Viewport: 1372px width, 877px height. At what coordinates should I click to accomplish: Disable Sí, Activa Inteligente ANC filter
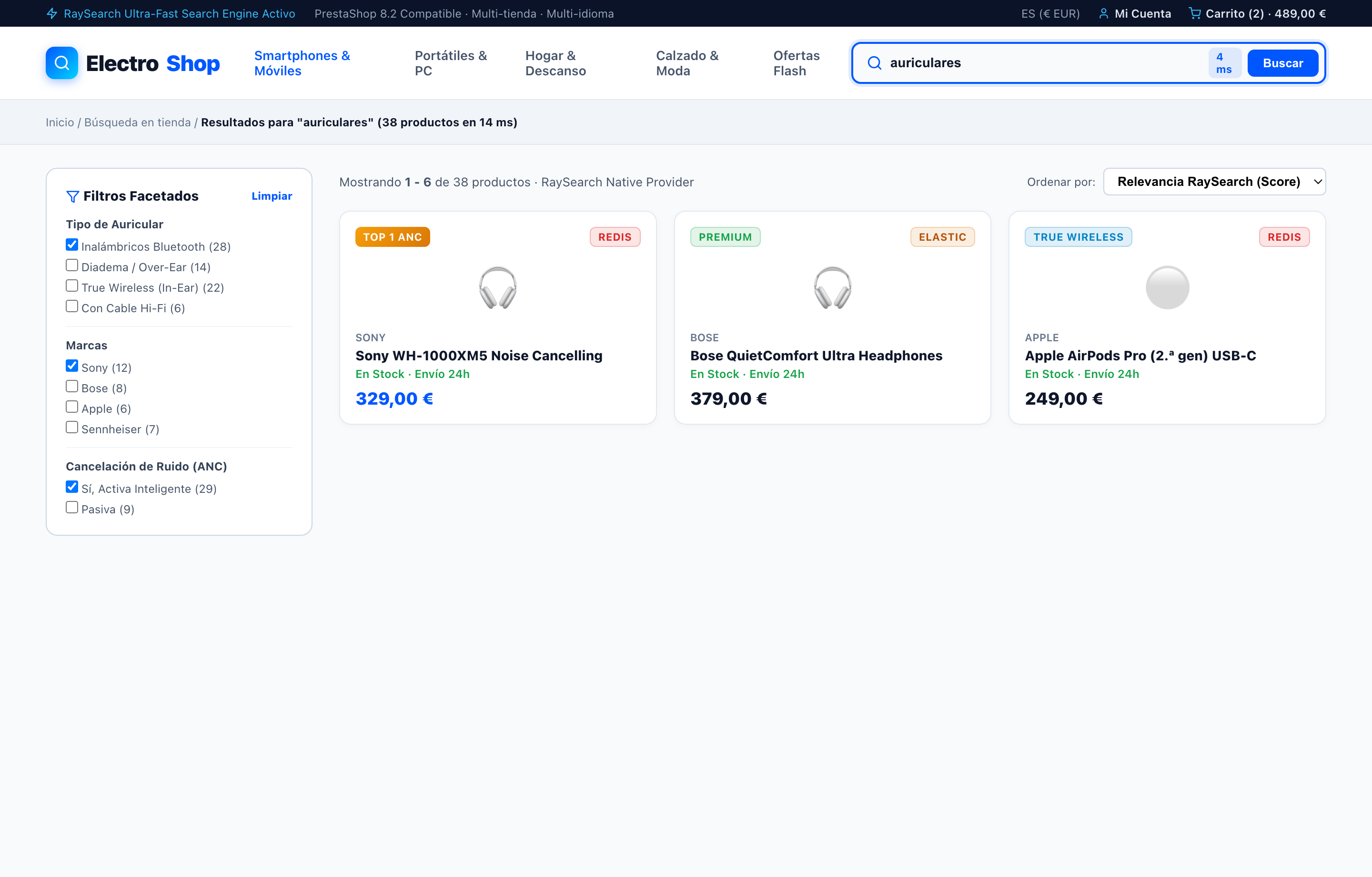point(72,486)
